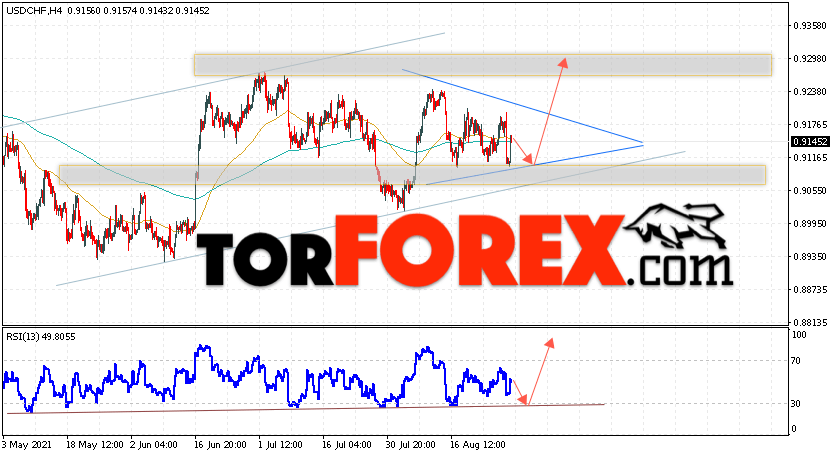The width and height of the screenshot is (834, 456).
Task: Click the current price label 0.91452
Action: (x=810, y=142)
